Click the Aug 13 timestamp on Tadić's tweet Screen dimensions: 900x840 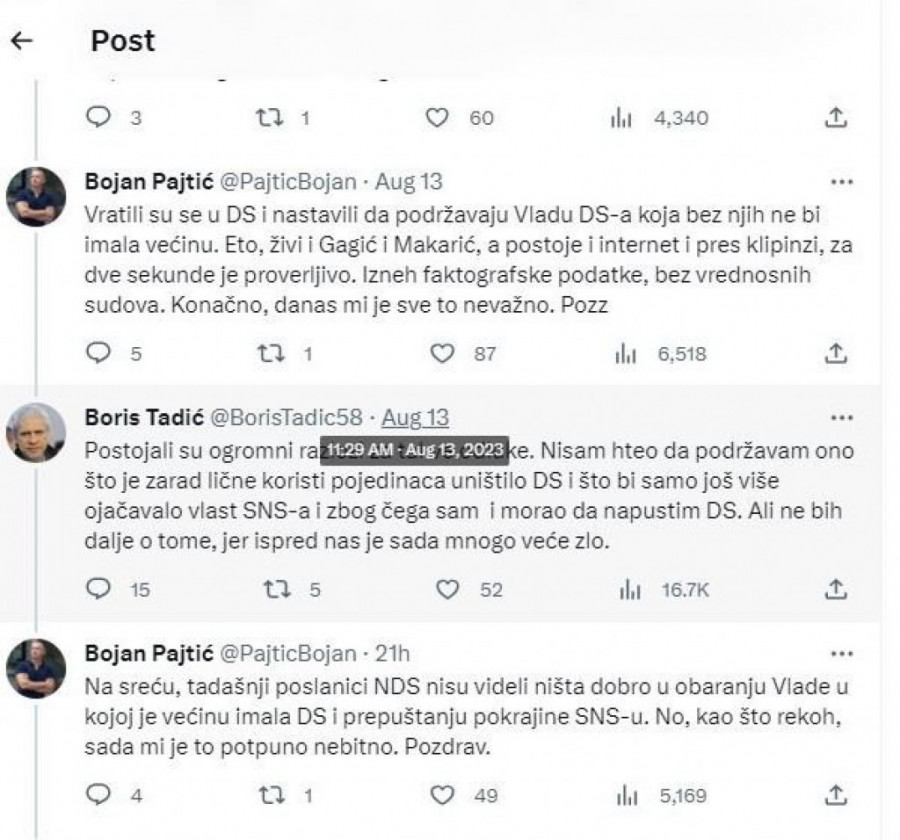click(416, 418)
